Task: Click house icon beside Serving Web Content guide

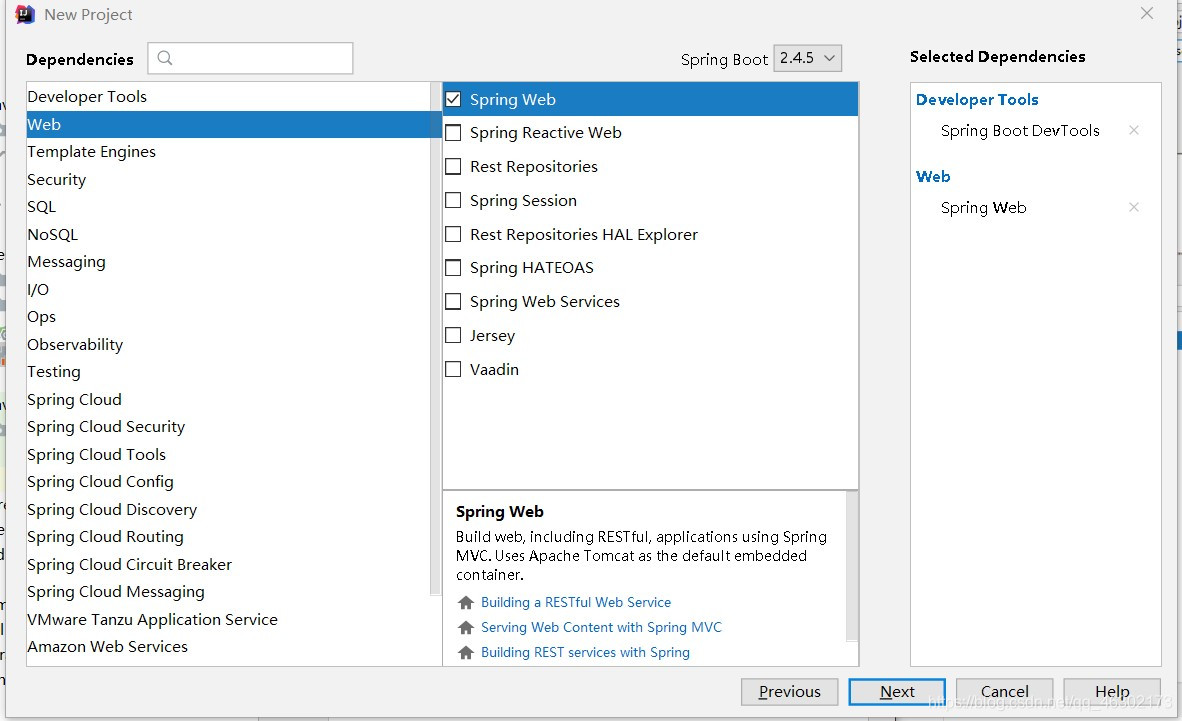Action: (466, 627)
